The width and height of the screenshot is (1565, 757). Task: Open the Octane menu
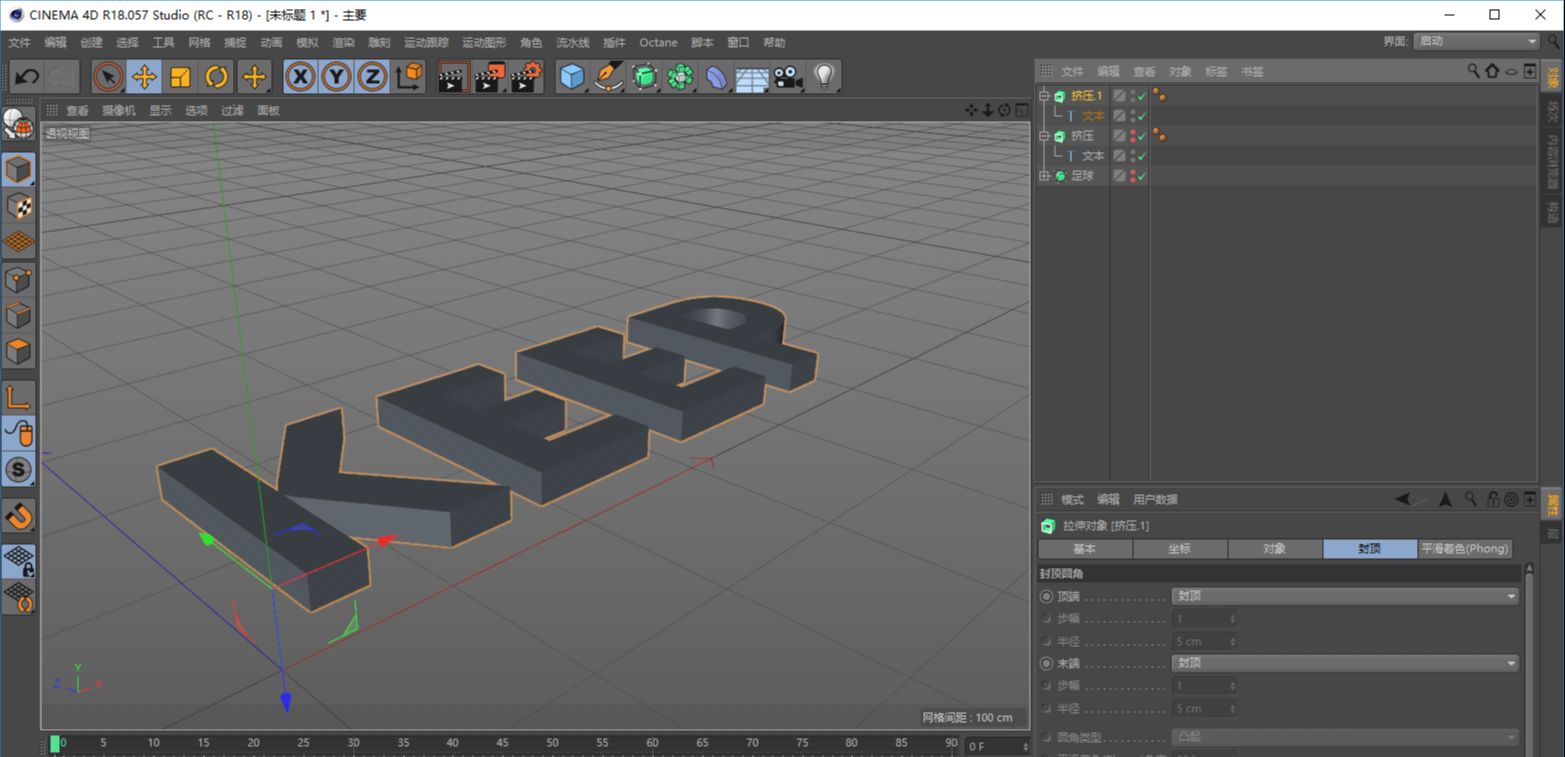tap(658, 42)
